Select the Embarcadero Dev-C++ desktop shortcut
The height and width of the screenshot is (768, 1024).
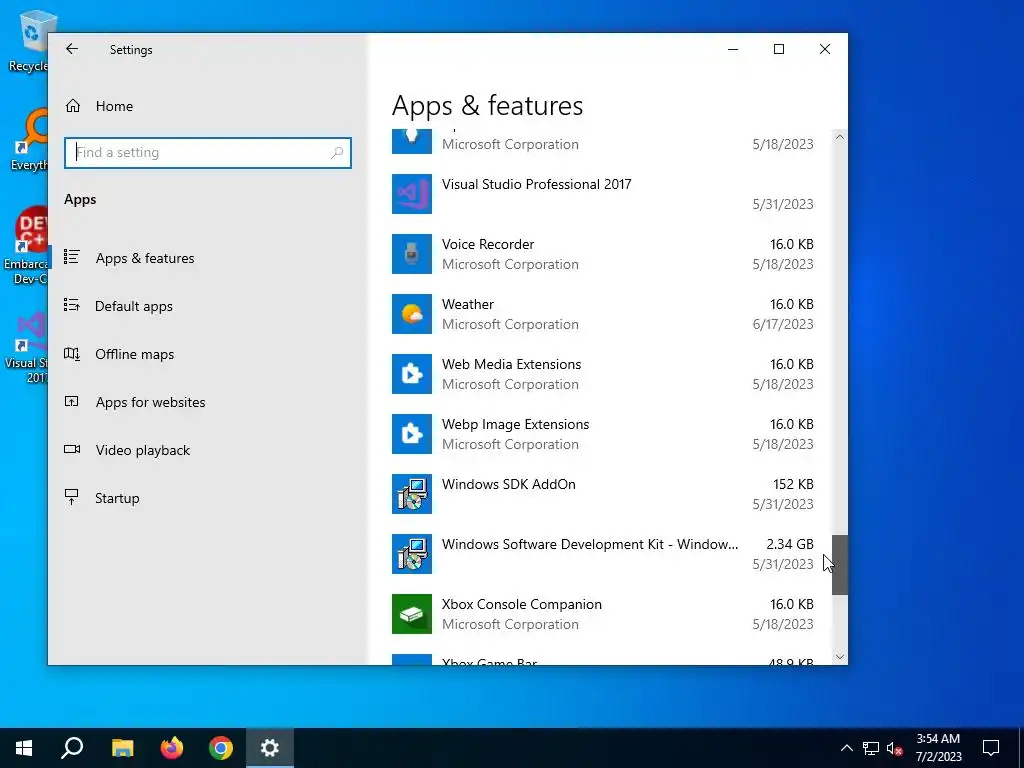coord(26,246)
